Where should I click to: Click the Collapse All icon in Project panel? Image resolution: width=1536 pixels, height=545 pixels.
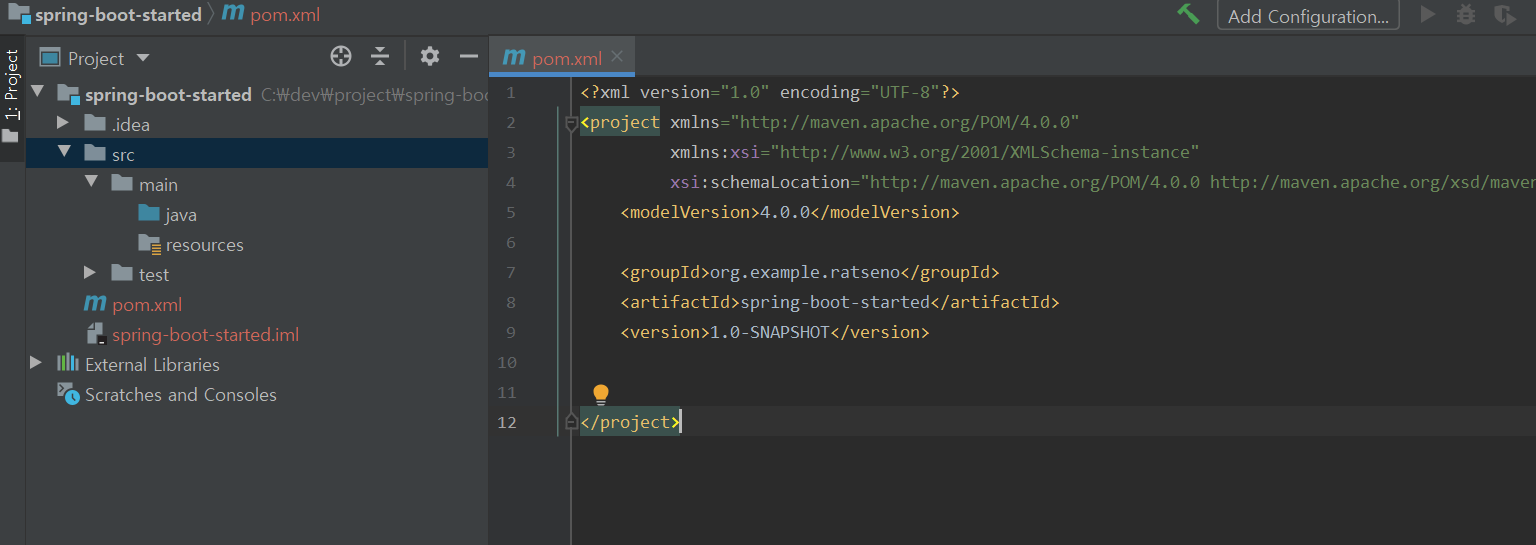click(380, 56)
